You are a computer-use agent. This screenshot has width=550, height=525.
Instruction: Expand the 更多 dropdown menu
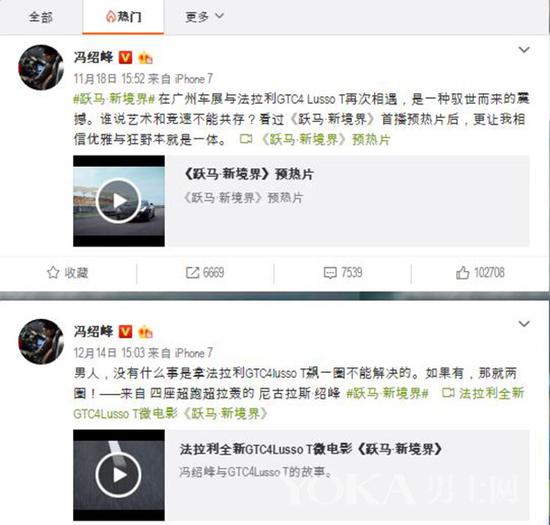point(204,16)
